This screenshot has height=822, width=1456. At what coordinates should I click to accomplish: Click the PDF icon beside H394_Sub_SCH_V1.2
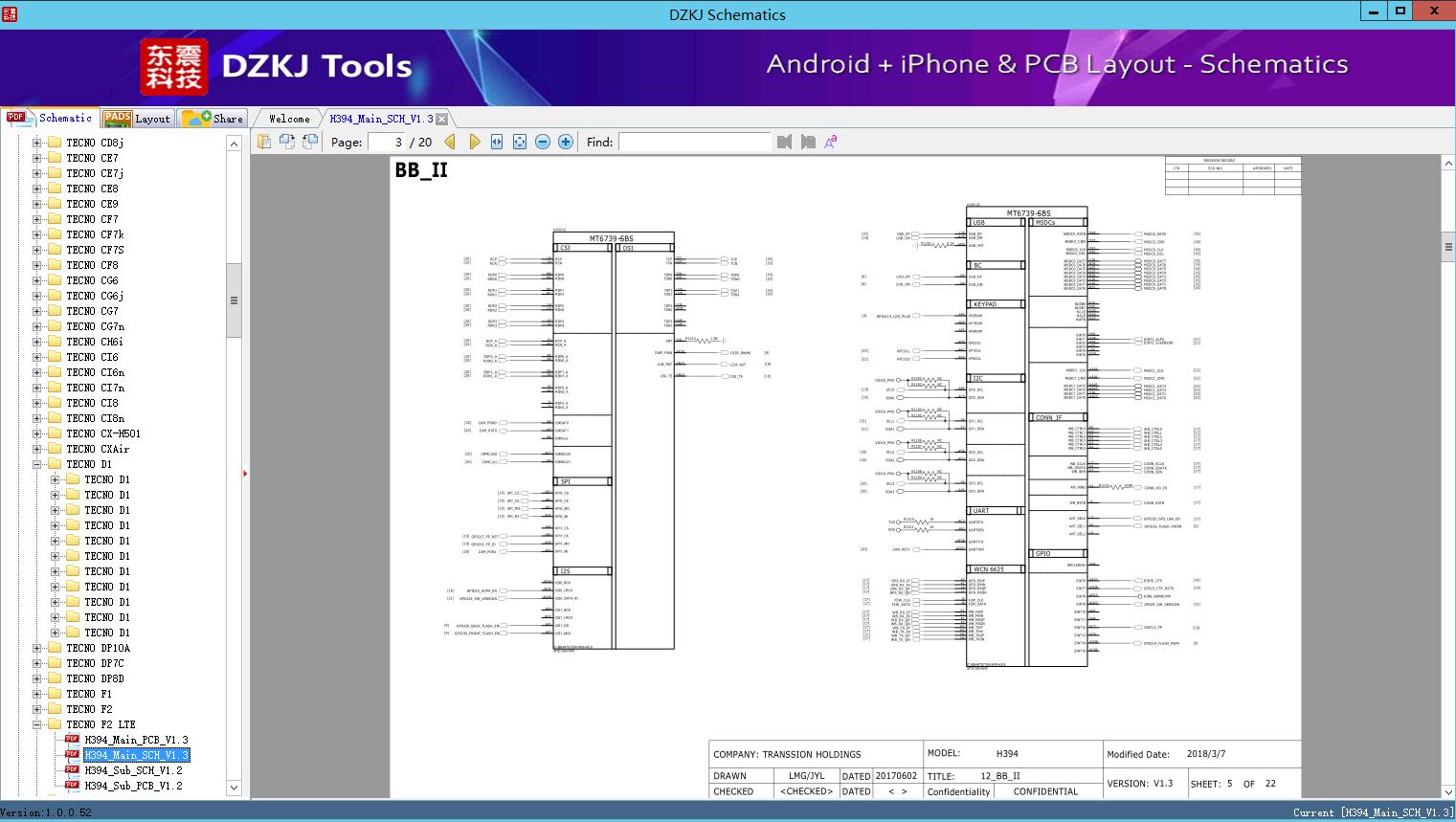coord(72,769)
